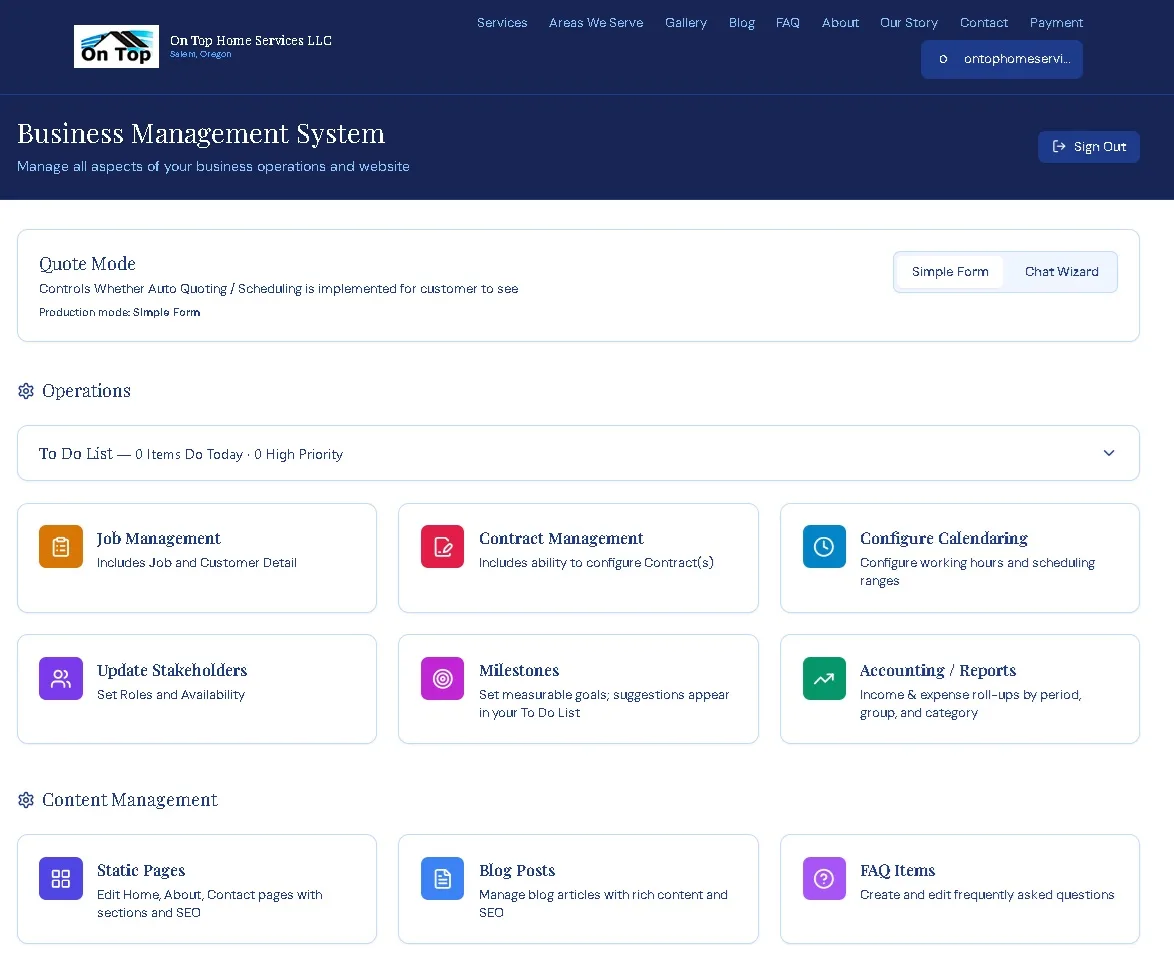Viewport: 1174px width, 958px height.
Task: Open the Contract Management card title
Action: (x=561, y=538)
